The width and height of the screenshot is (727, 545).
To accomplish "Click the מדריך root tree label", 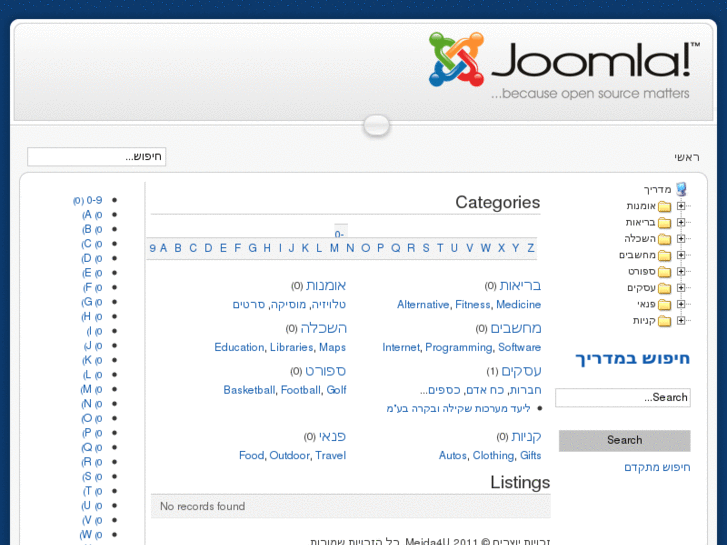I will tap(657, 189).
